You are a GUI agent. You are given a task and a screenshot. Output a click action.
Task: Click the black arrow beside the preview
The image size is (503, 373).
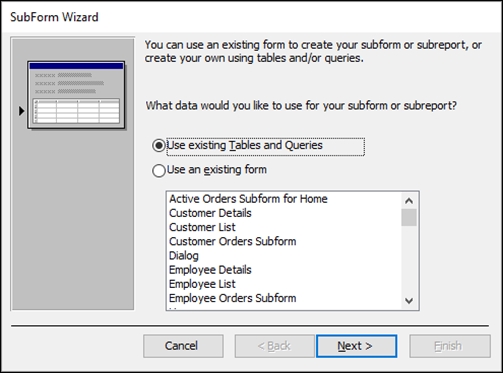[x=22, y=111]
